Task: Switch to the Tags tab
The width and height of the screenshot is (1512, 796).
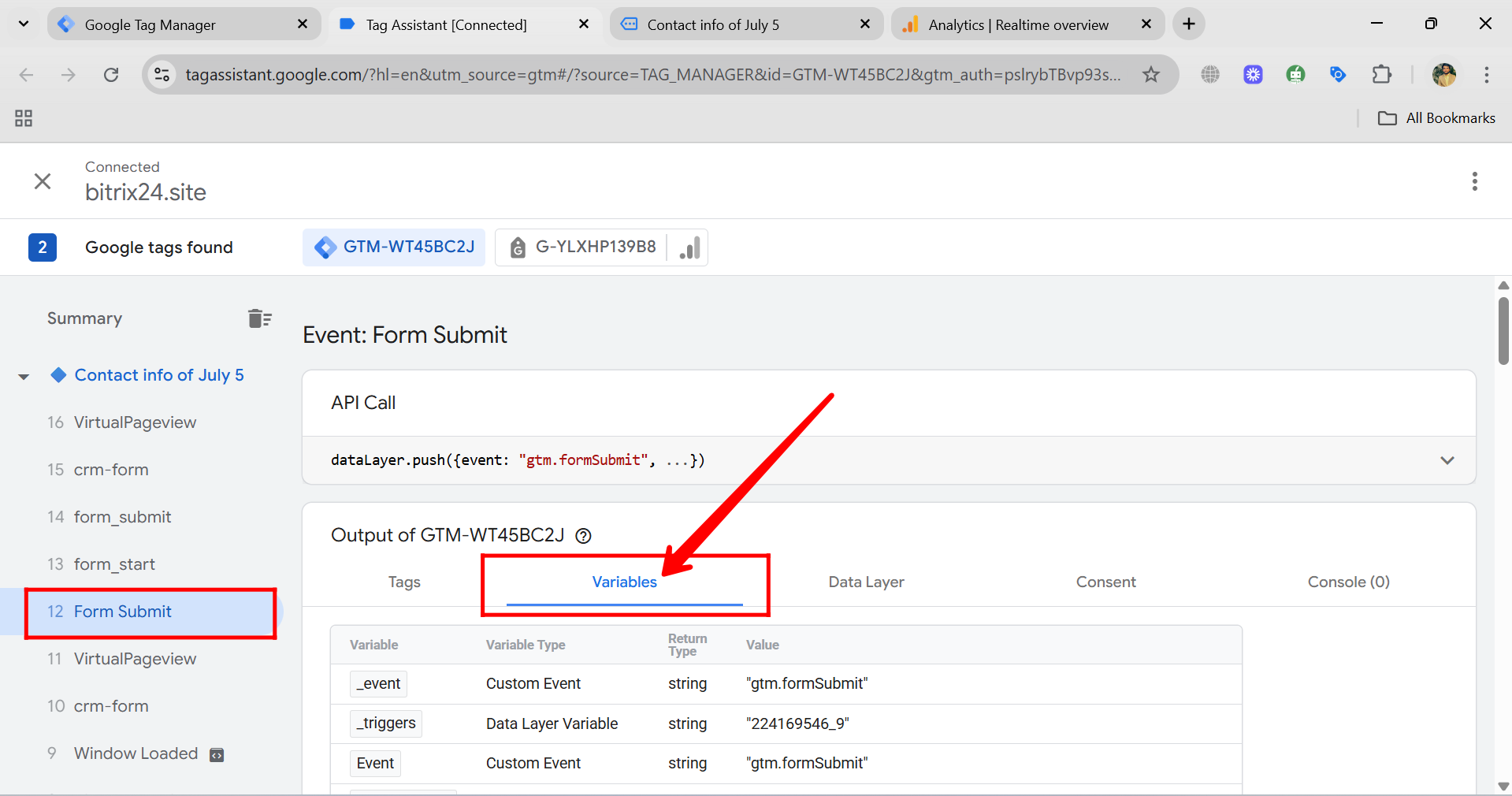Action: click(x=404, y=582)
